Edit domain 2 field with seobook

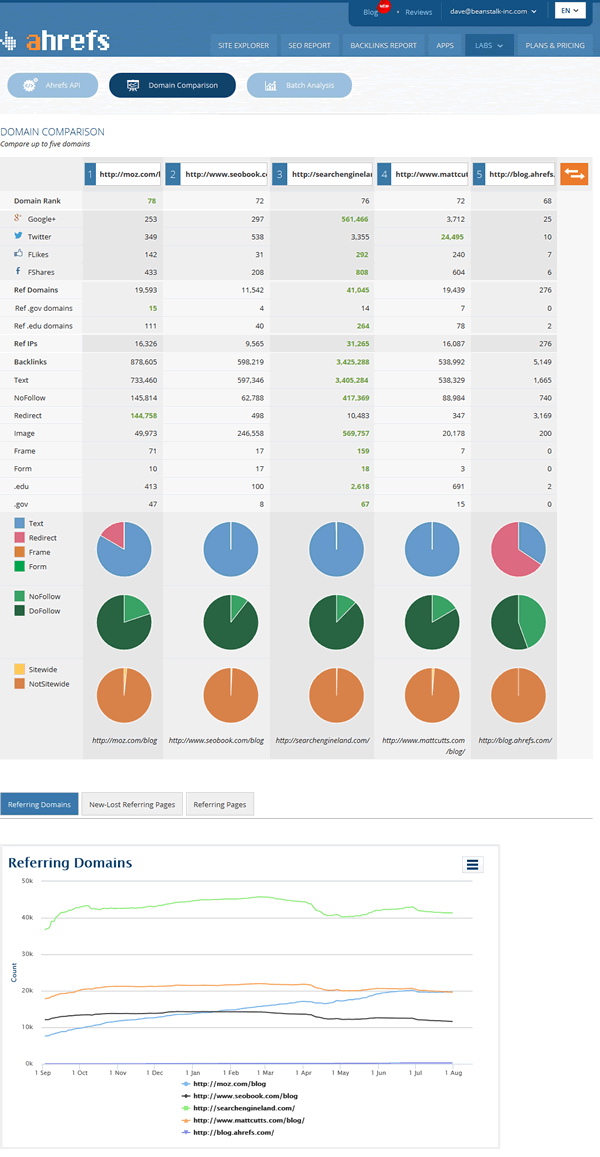(224, 175)
